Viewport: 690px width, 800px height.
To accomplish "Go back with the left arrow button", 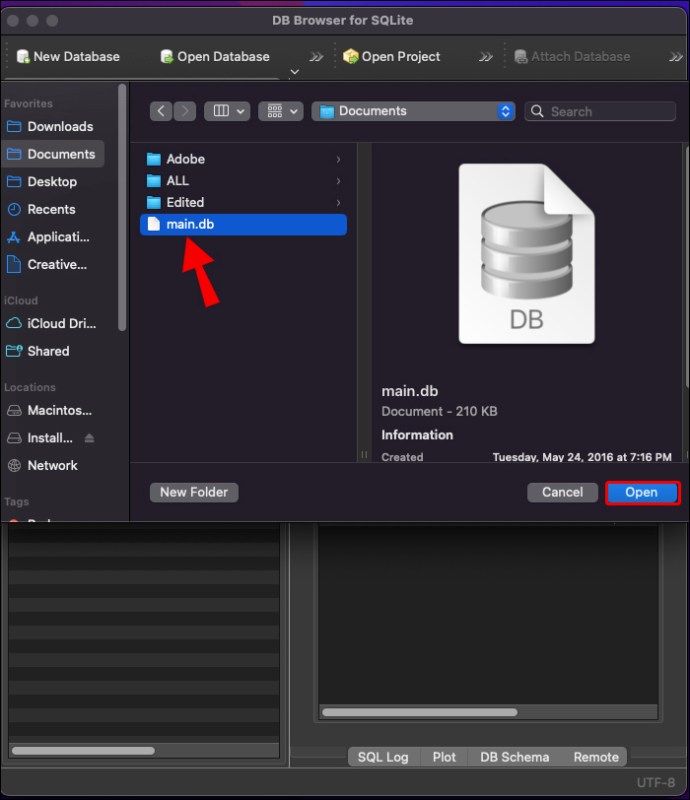I will pyautogui.click(x=161, y=111).
